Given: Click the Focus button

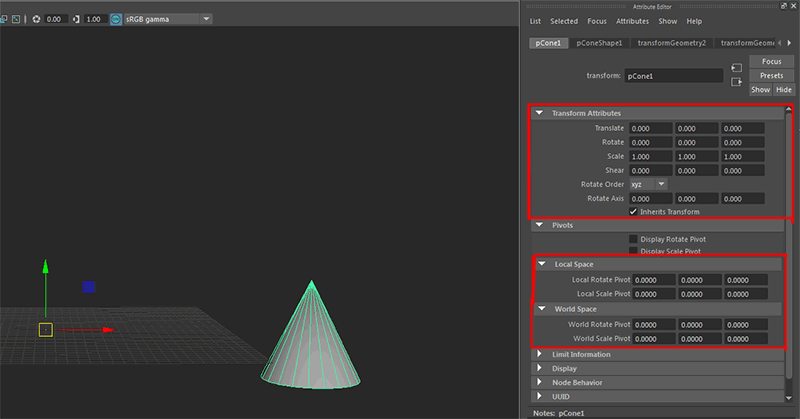Looking at the screenshot, I should coord(771,61).
